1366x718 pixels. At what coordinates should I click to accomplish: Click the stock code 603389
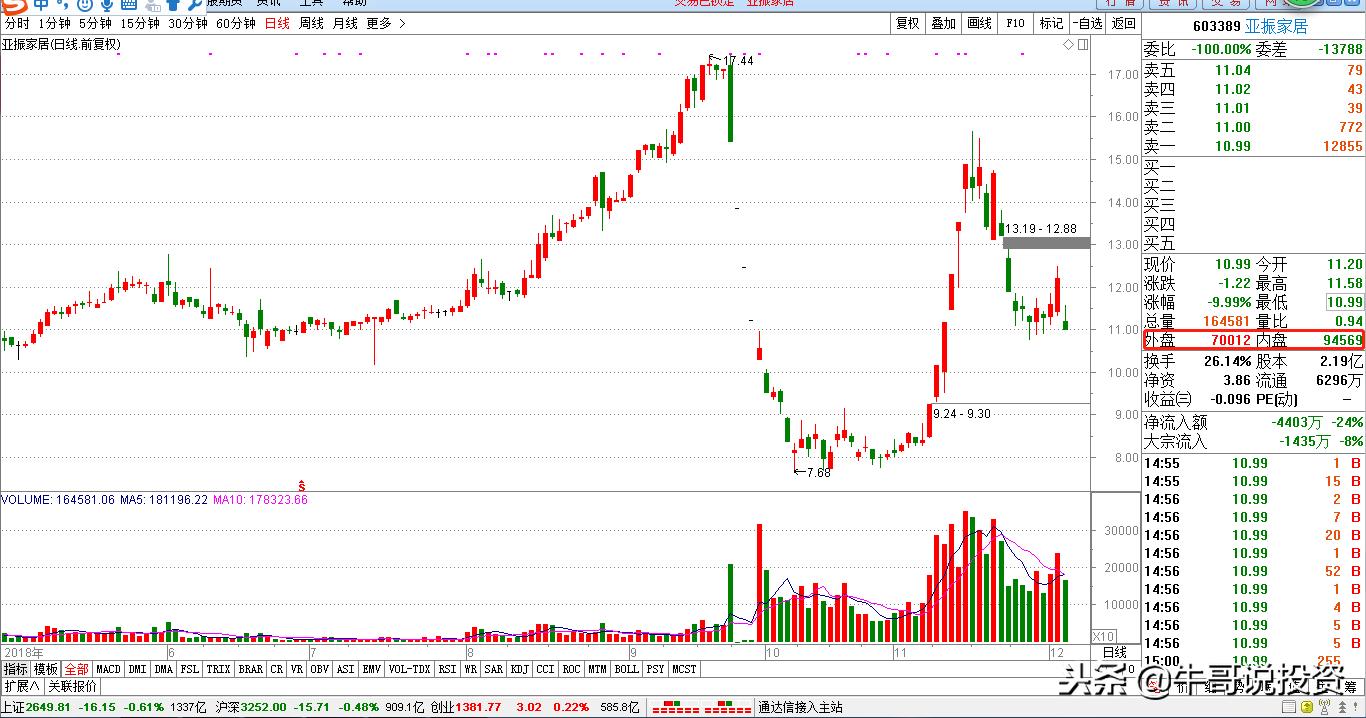coord(1217,27)
